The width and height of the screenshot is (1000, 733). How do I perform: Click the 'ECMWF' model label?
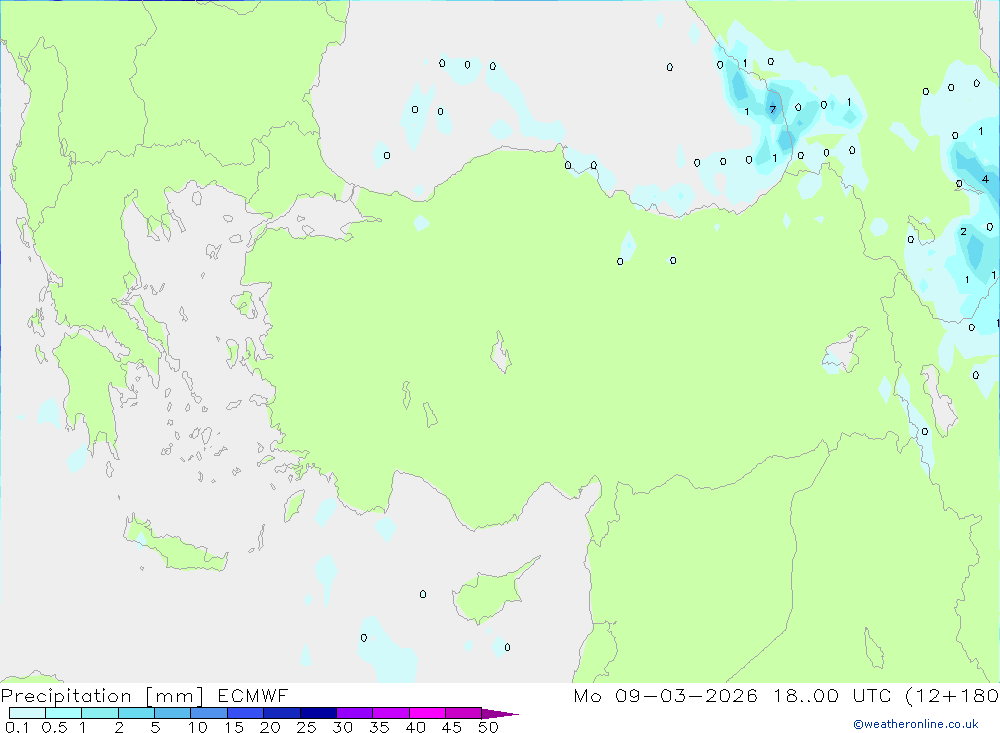click(253, 695)
